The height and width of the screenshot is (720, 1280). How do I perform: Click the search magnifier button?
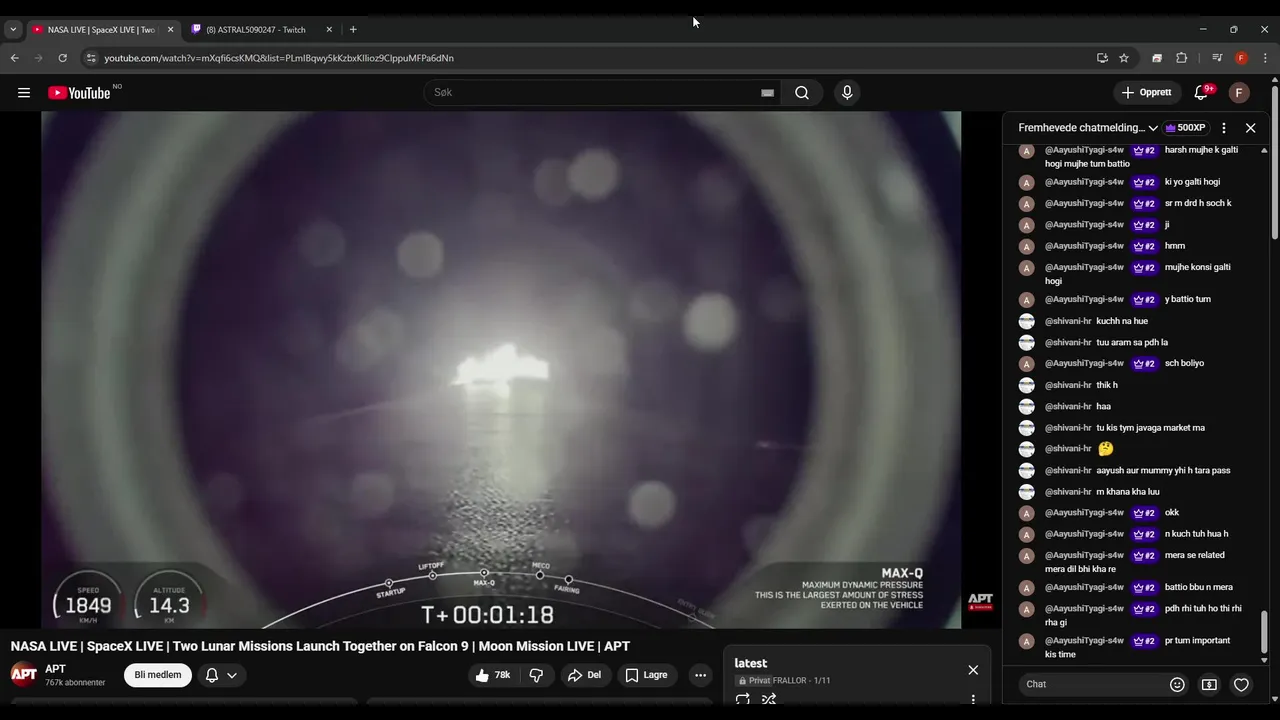[802, 93]
